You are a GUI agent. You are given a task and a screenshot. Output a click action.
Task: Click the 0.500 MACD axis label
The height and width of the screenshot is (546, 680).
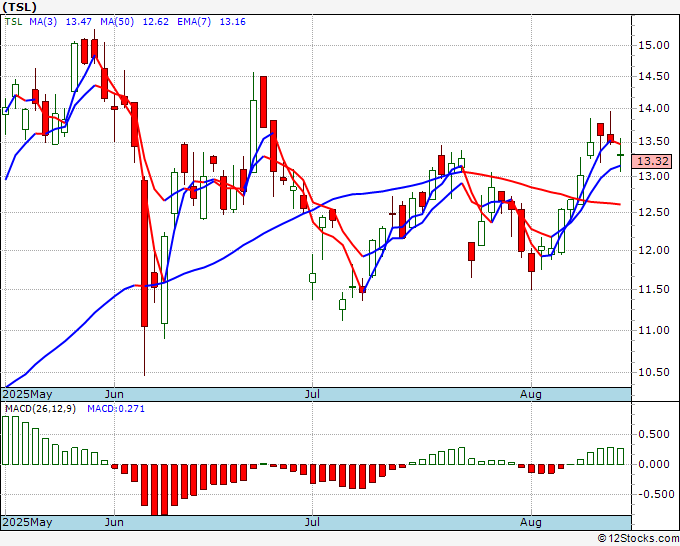(654, 435)
